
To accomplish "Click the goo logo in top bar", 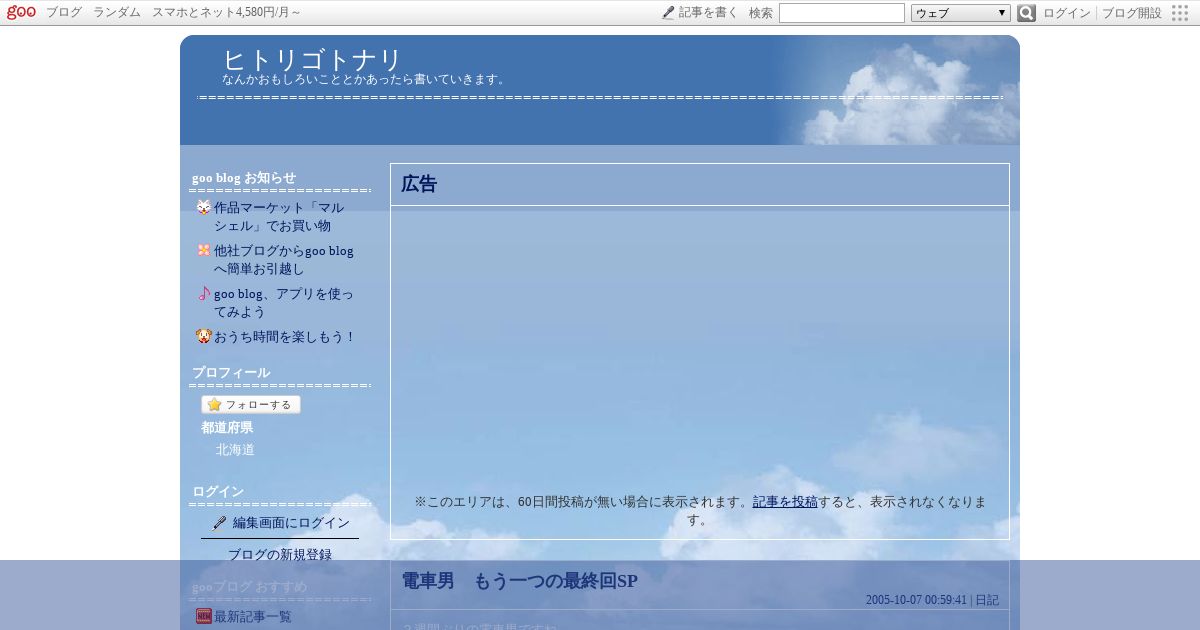I will coord(21,12).
